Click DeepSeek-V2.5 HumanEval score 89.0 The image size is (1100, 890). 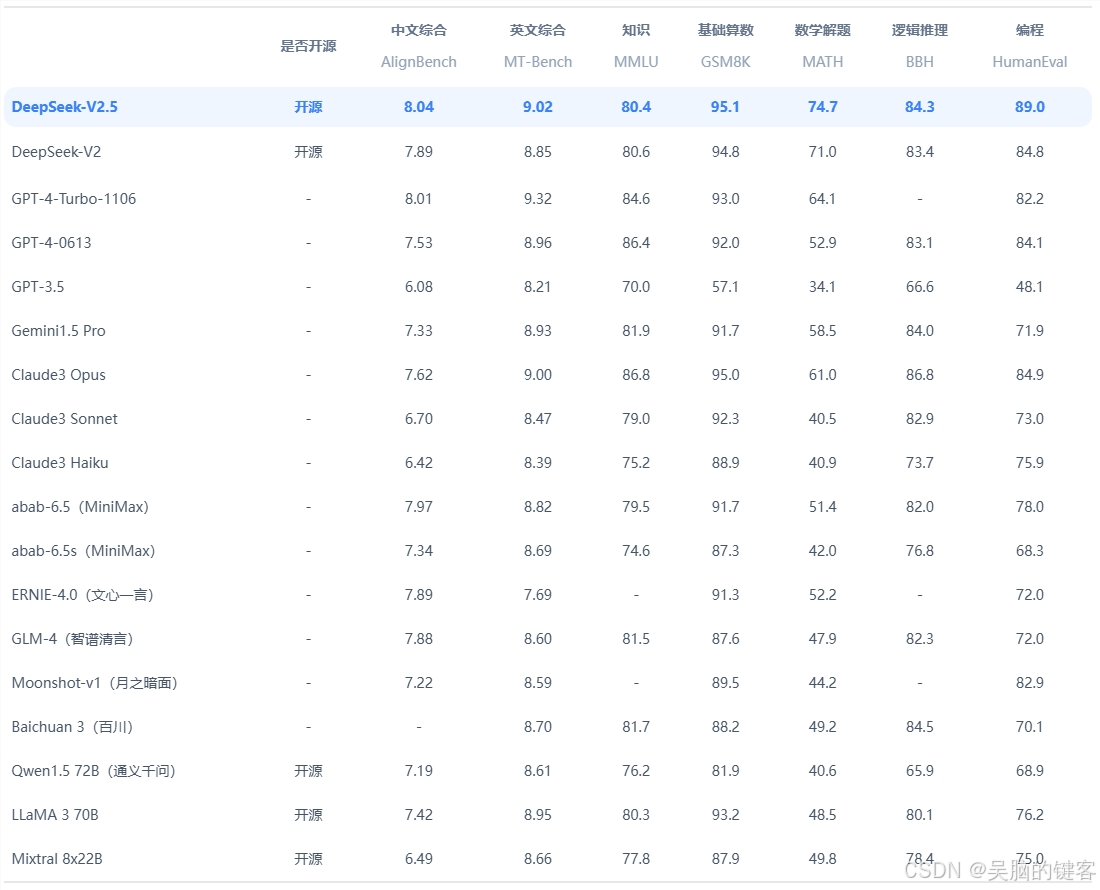pos(1030,107)
